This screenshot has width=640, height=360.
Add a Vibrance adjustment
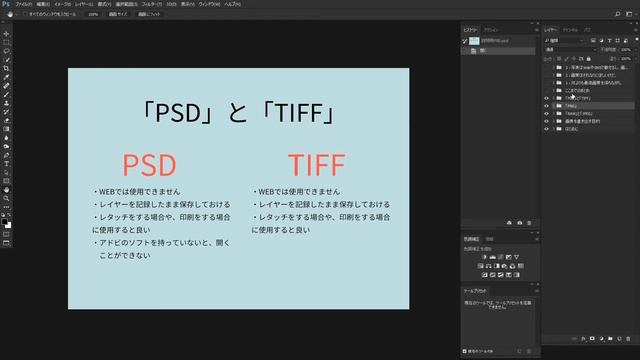[516, 257]
